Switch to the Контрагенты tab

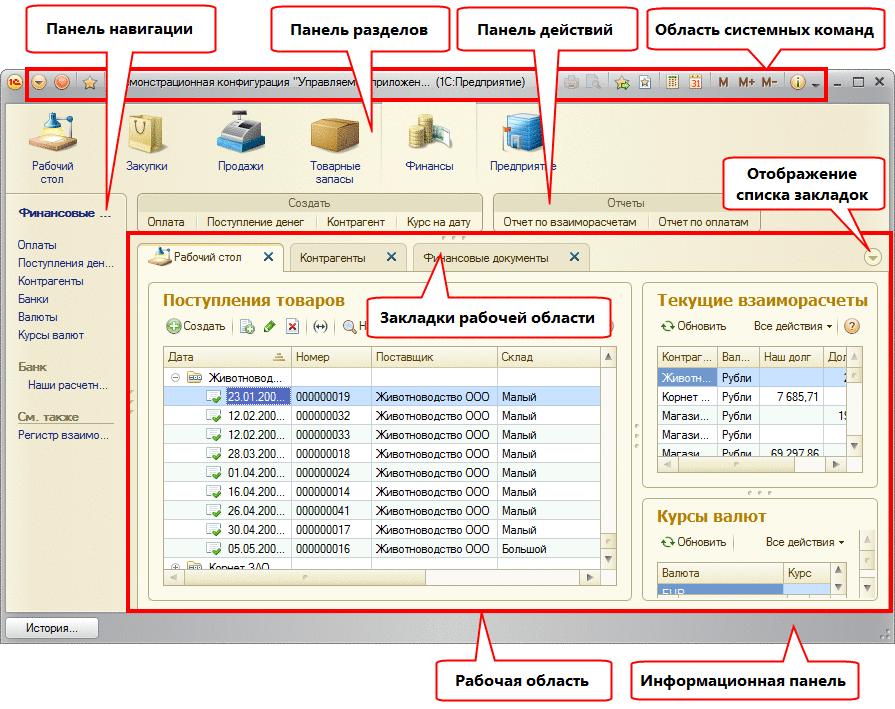pyautogui.click(x=333, y=258)
